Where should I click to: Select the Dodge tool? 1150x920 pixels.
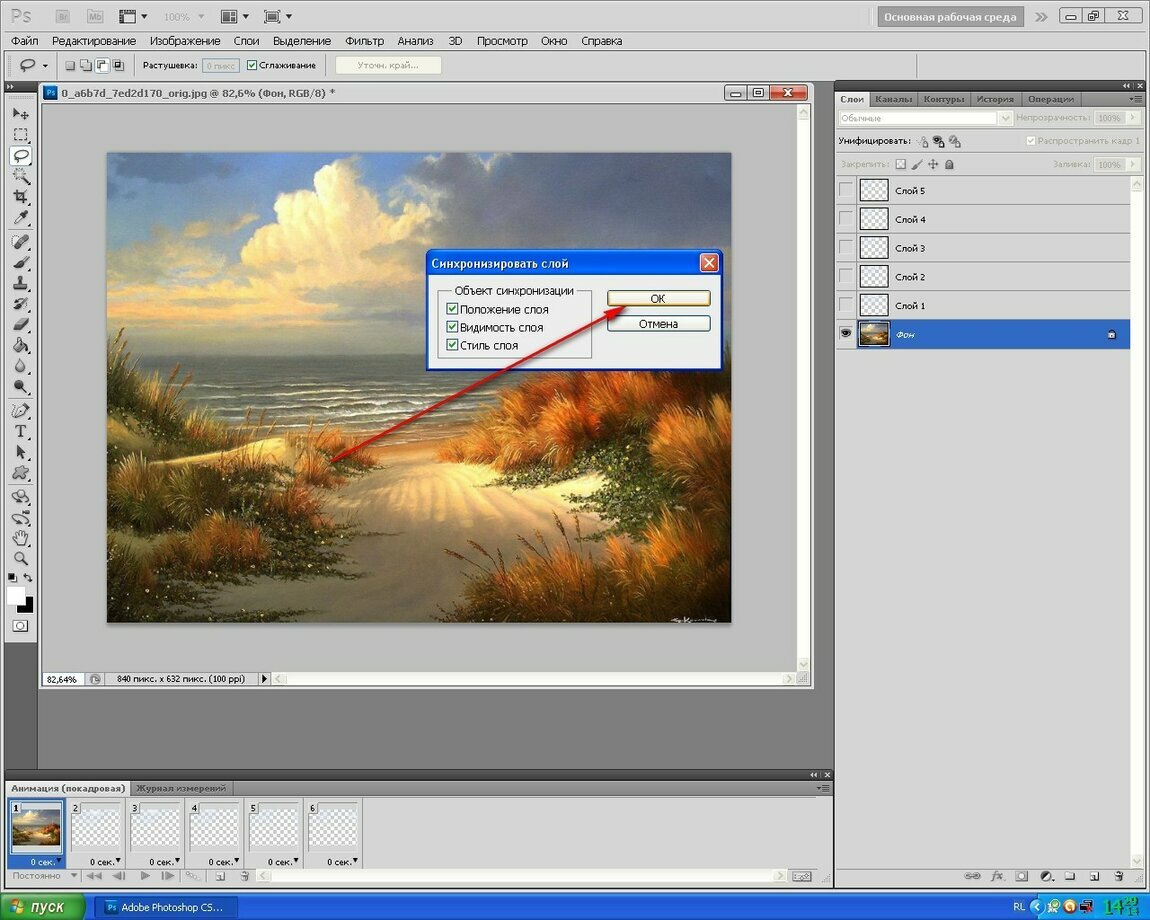pos(21,387)
